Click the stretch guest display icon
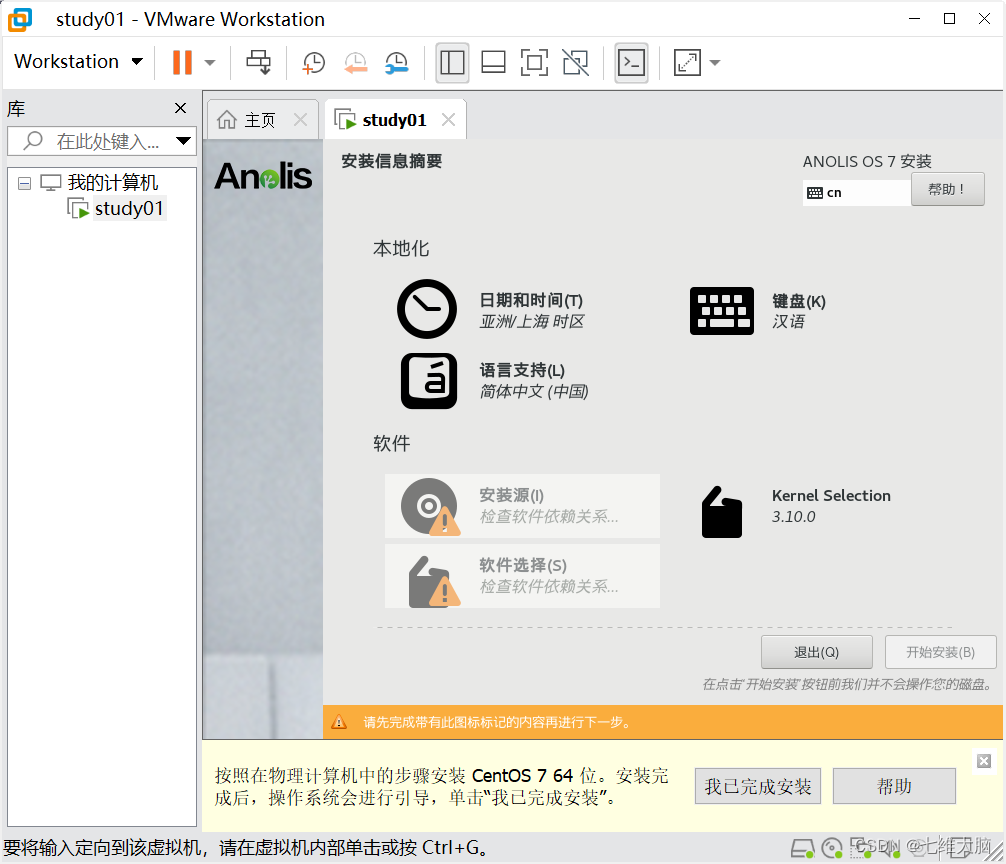 click(x=687, y=63)
